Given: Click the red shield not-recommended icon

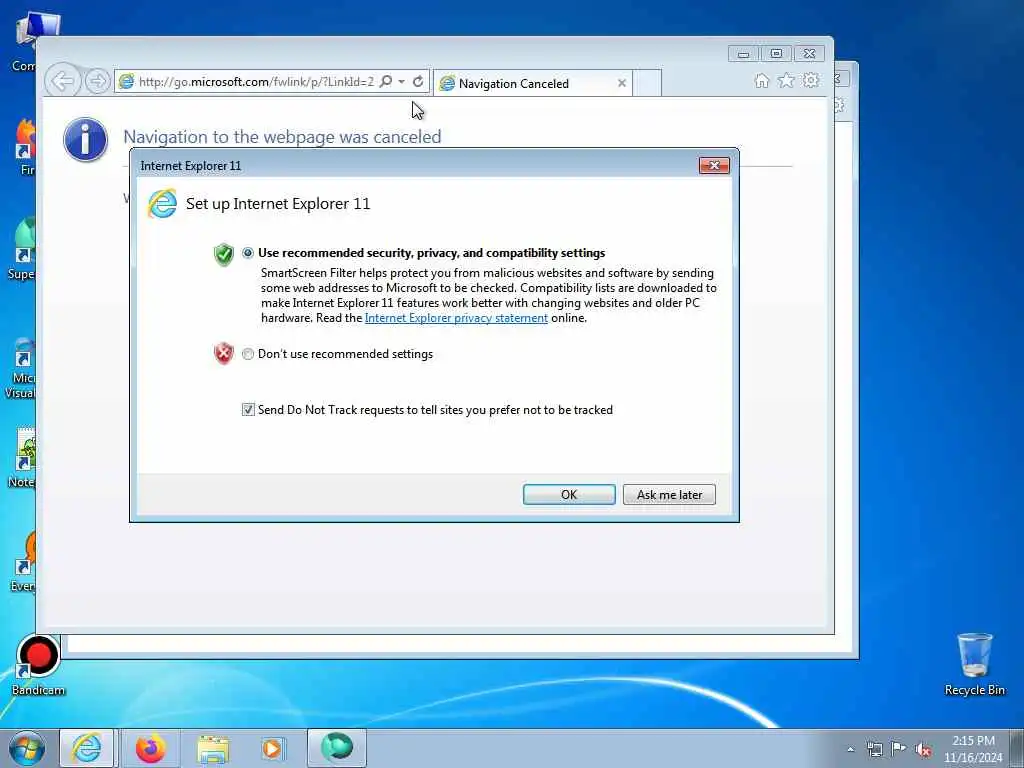Looking at the screenshot, I should 223,353.
